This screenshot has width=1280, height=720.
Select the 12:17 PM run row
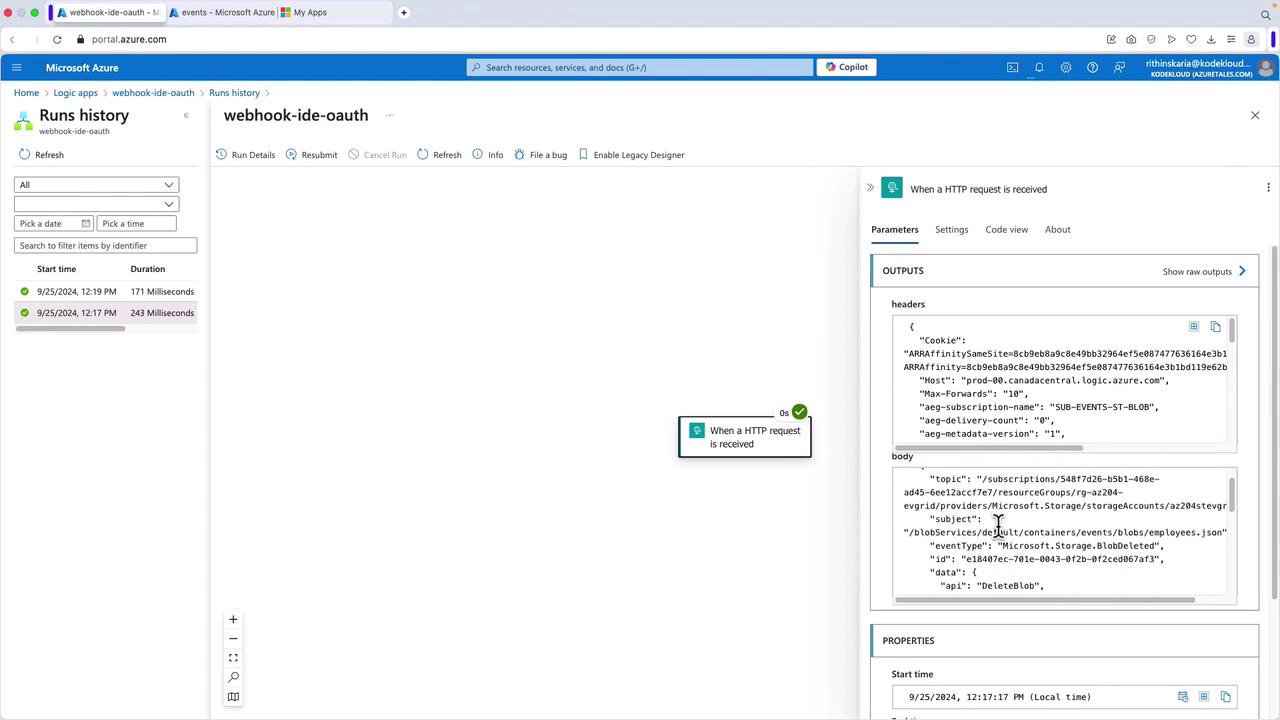point(106,313)
